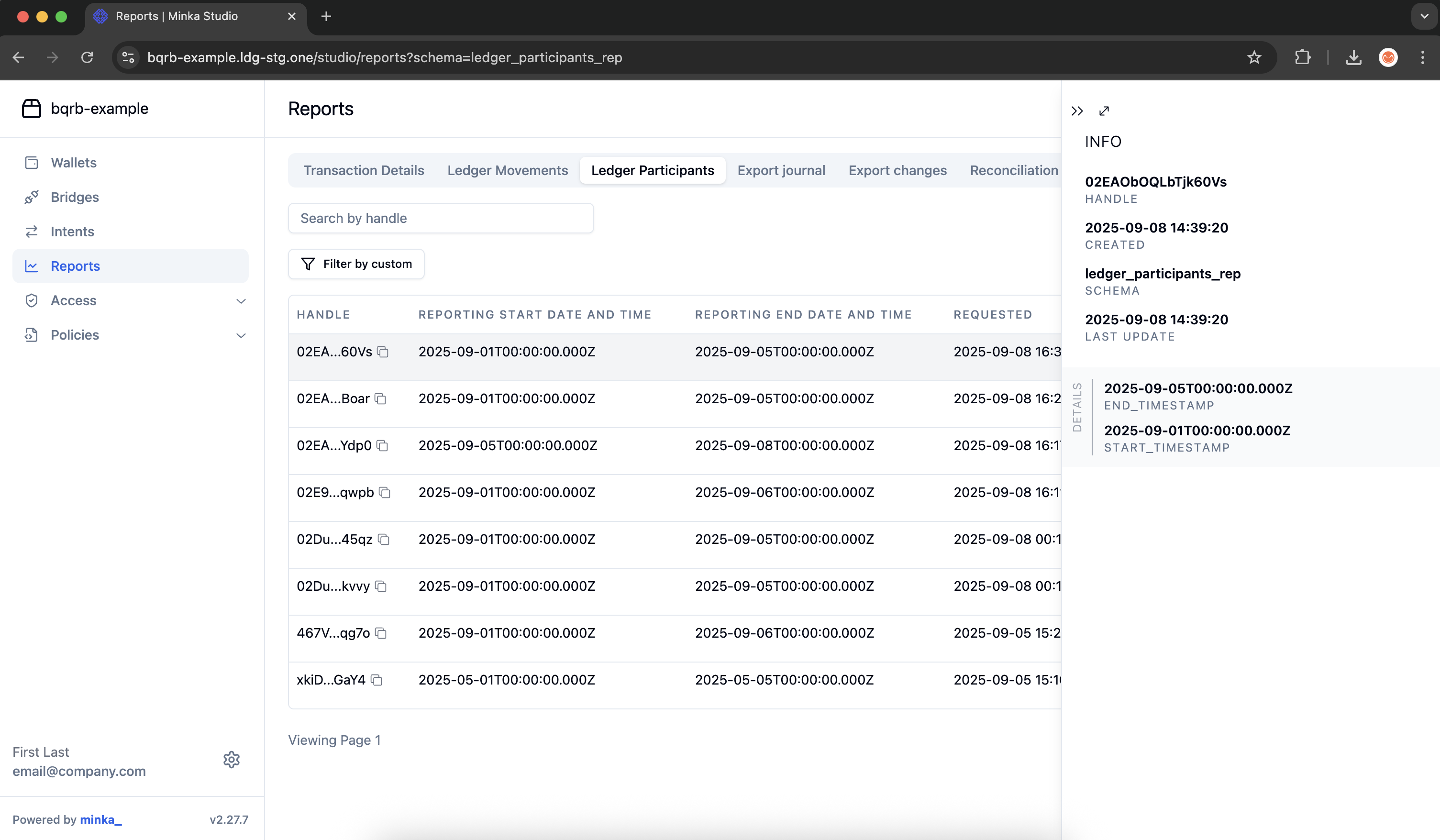Follow the minka_ link
The height and width of the screenshot is (840, 1440).
click(x=100, y=819)
